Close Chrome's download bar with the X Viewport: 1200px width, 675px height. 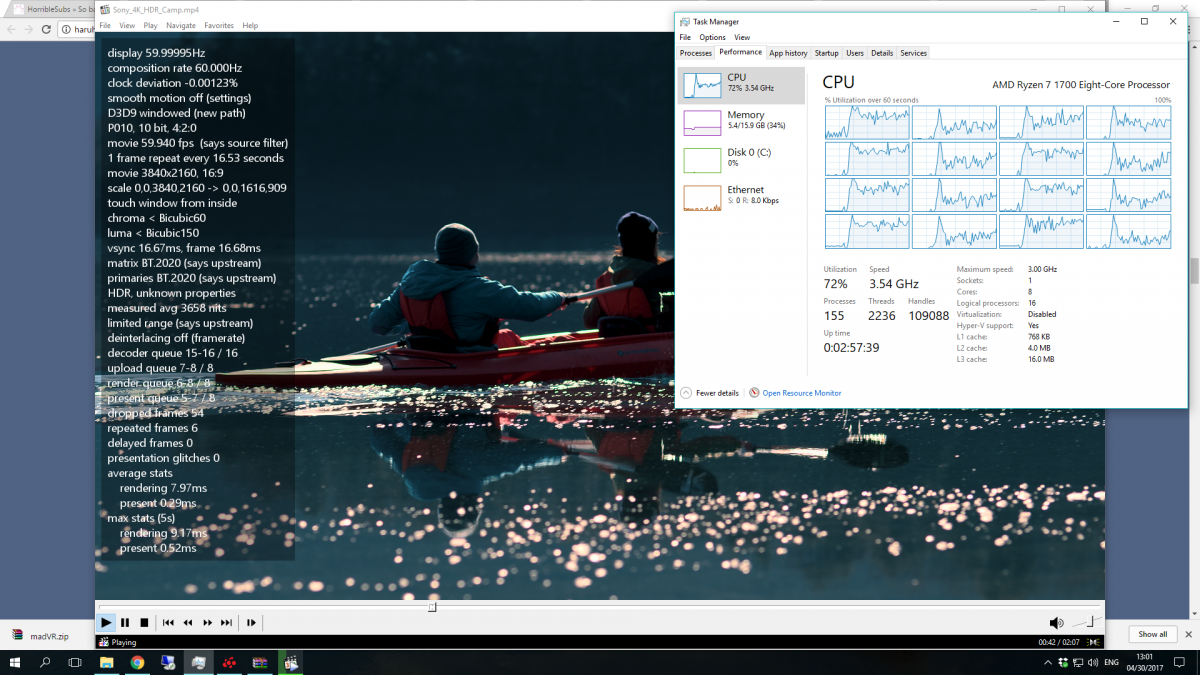pos(1187,634)
